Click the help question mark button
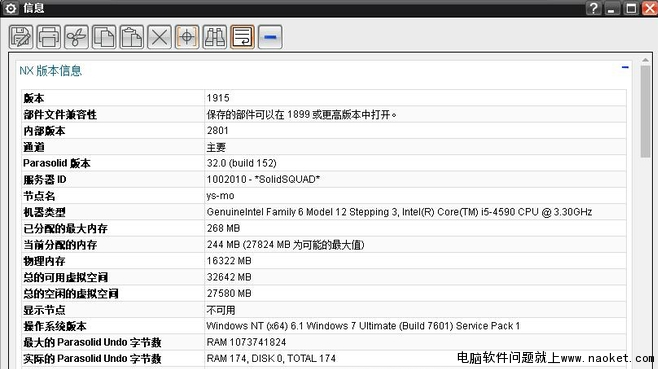Viewport: 658px width, 369px height. coord(593,8)
